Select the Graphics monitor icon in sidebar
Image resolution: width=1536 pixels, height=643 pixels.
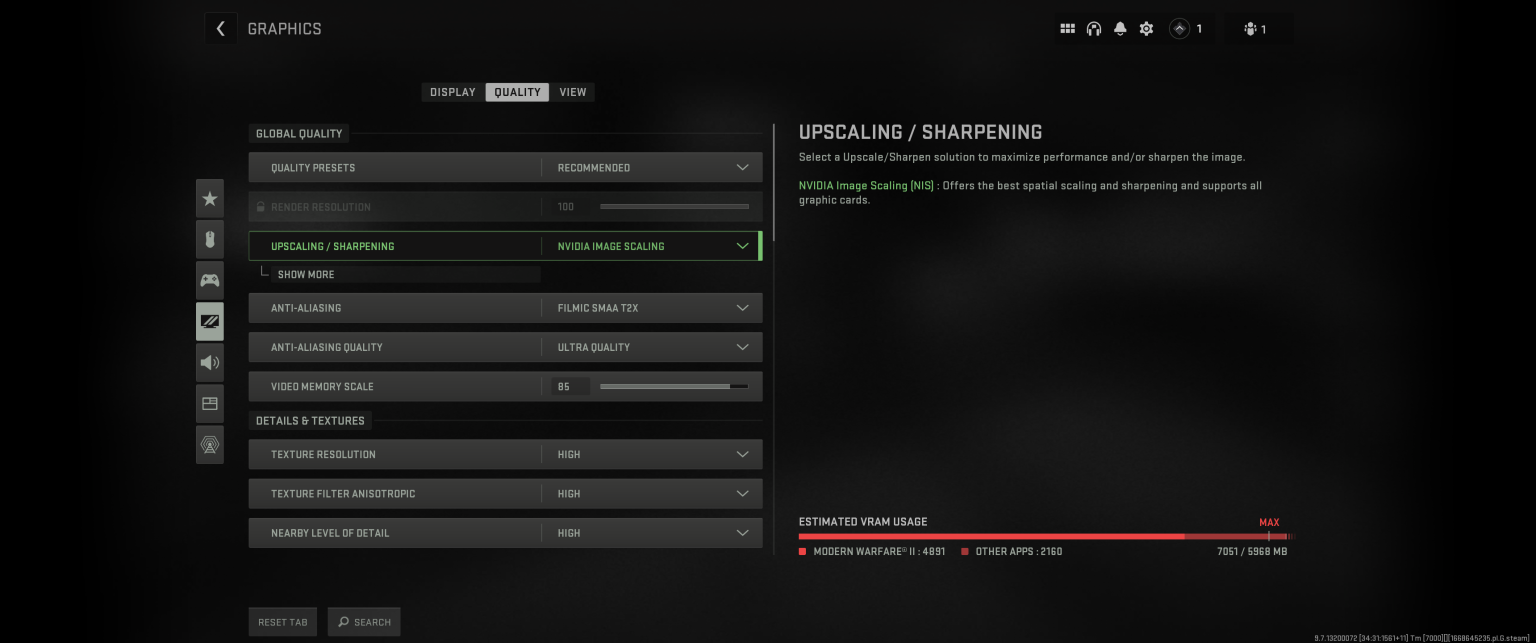tap(210, 320)
